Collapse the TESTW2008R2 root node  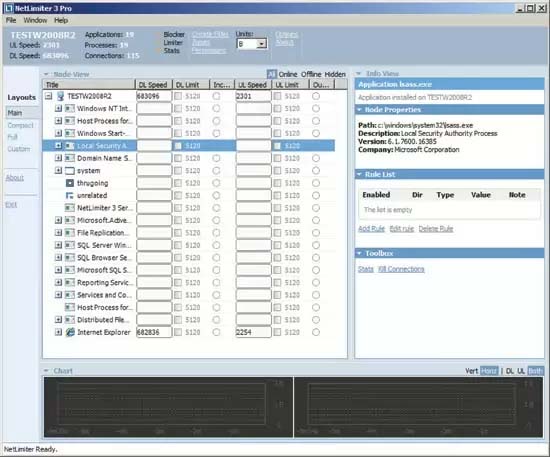pyautogui.click(x=48, y=96)
